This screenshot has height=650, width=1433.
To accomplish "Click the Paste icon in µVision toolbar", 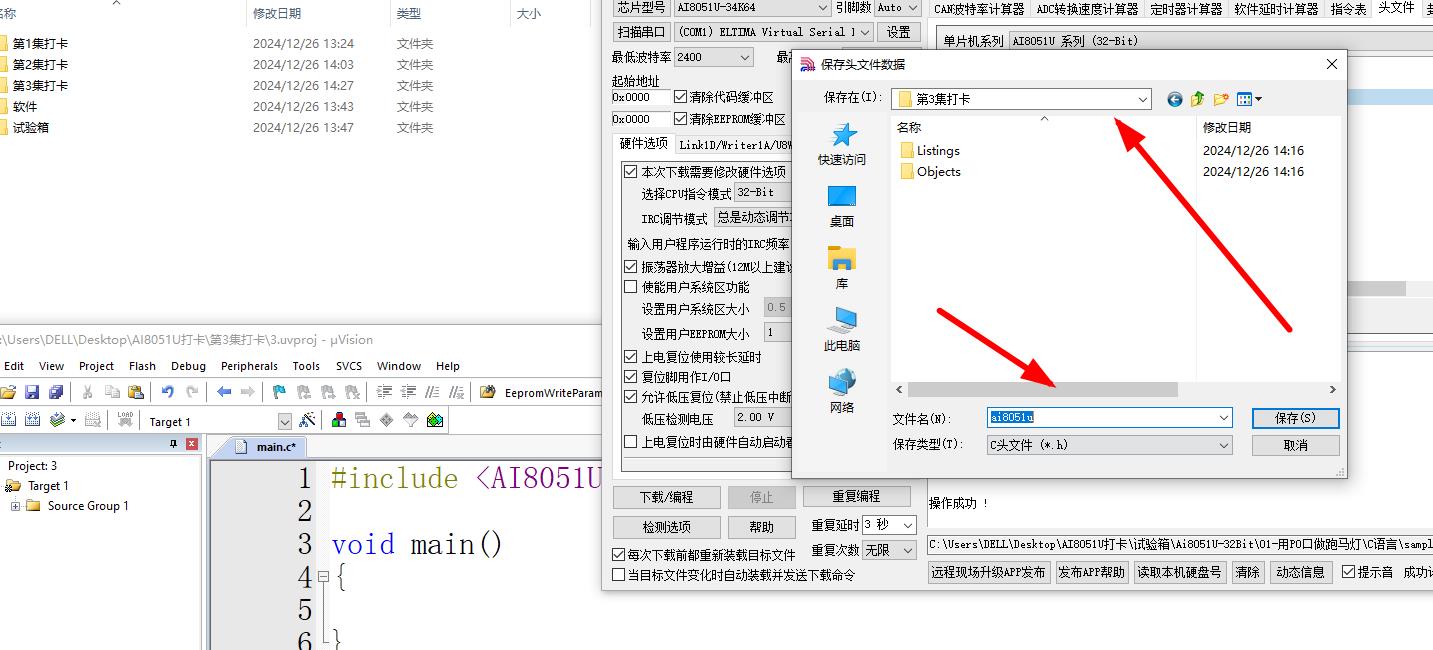I will point(136,392).
